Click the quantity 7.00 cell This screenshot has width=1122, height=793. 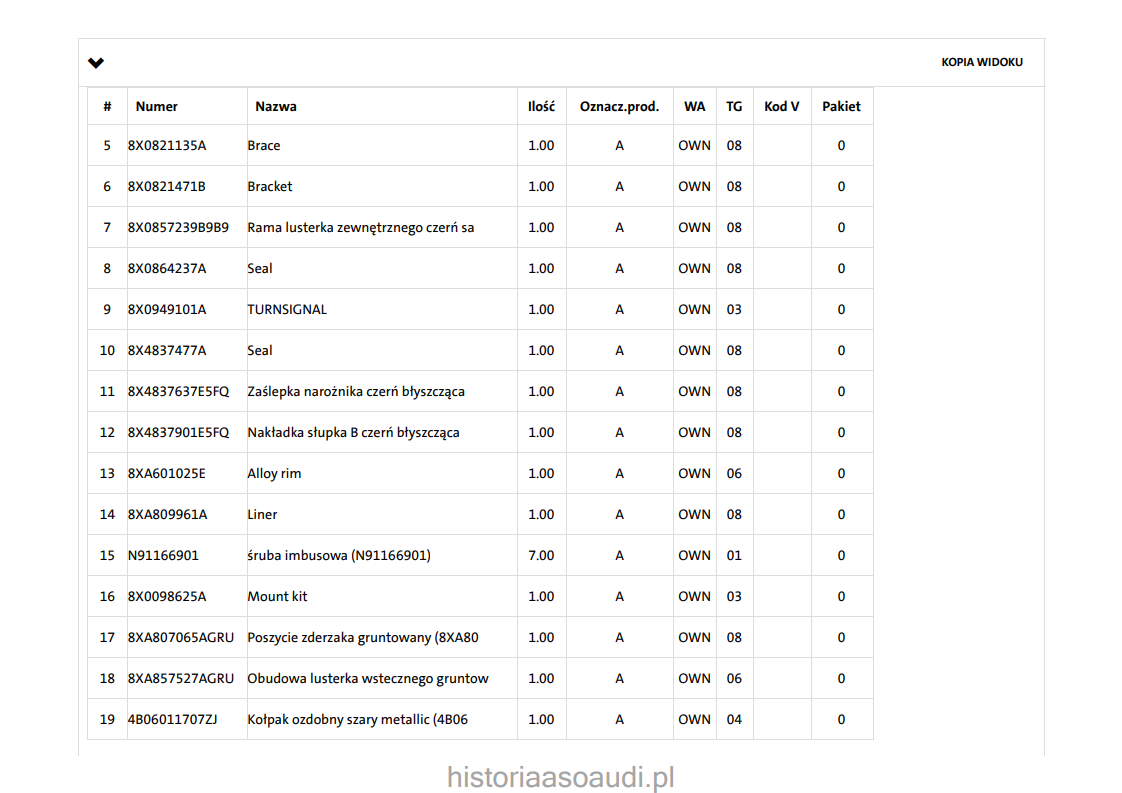[x=541, y=556]
